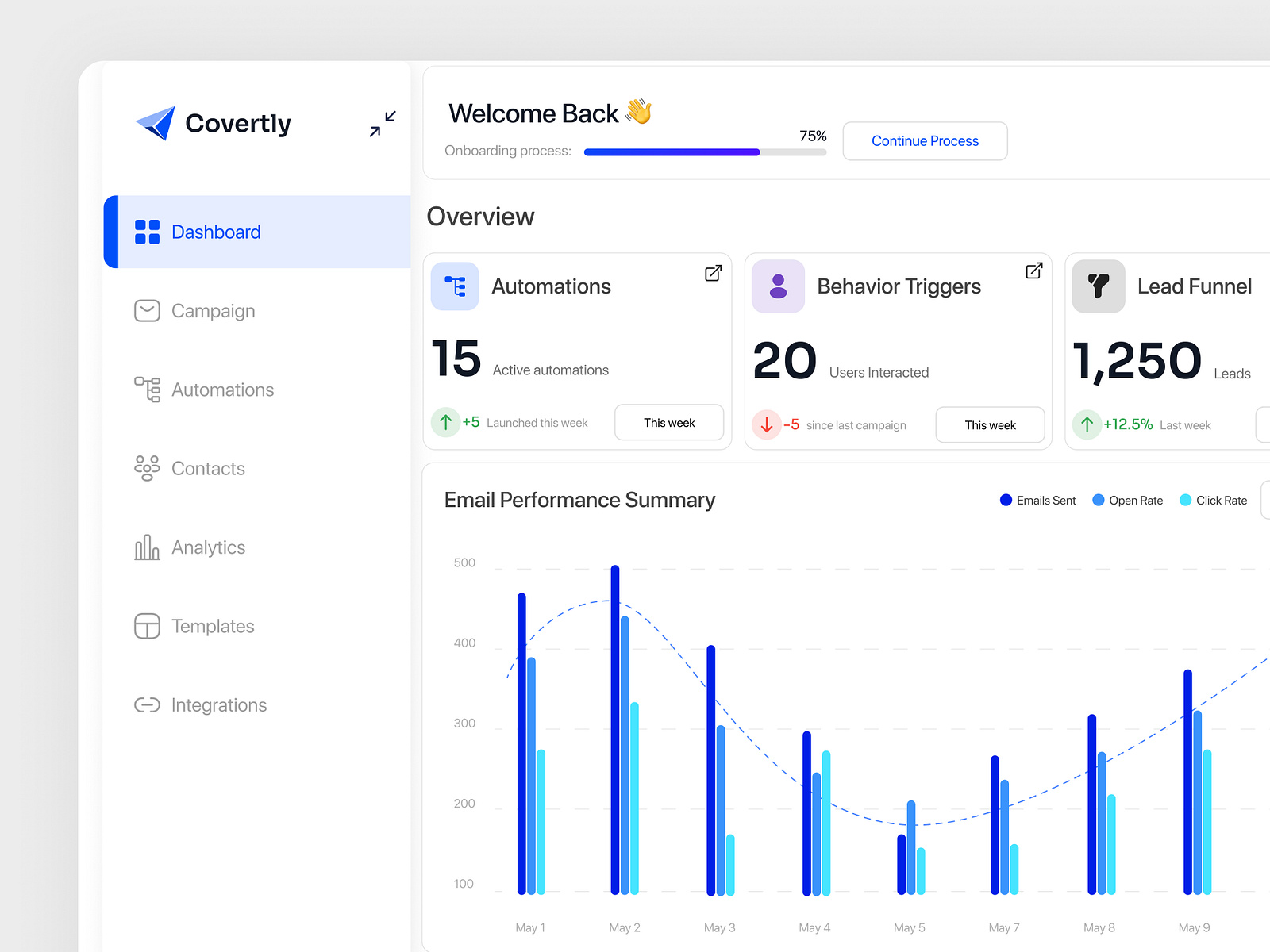This screenshot has height=952, width=1270.
Task: Click the Covertly paper plane logo
Action: pos(156,123)
